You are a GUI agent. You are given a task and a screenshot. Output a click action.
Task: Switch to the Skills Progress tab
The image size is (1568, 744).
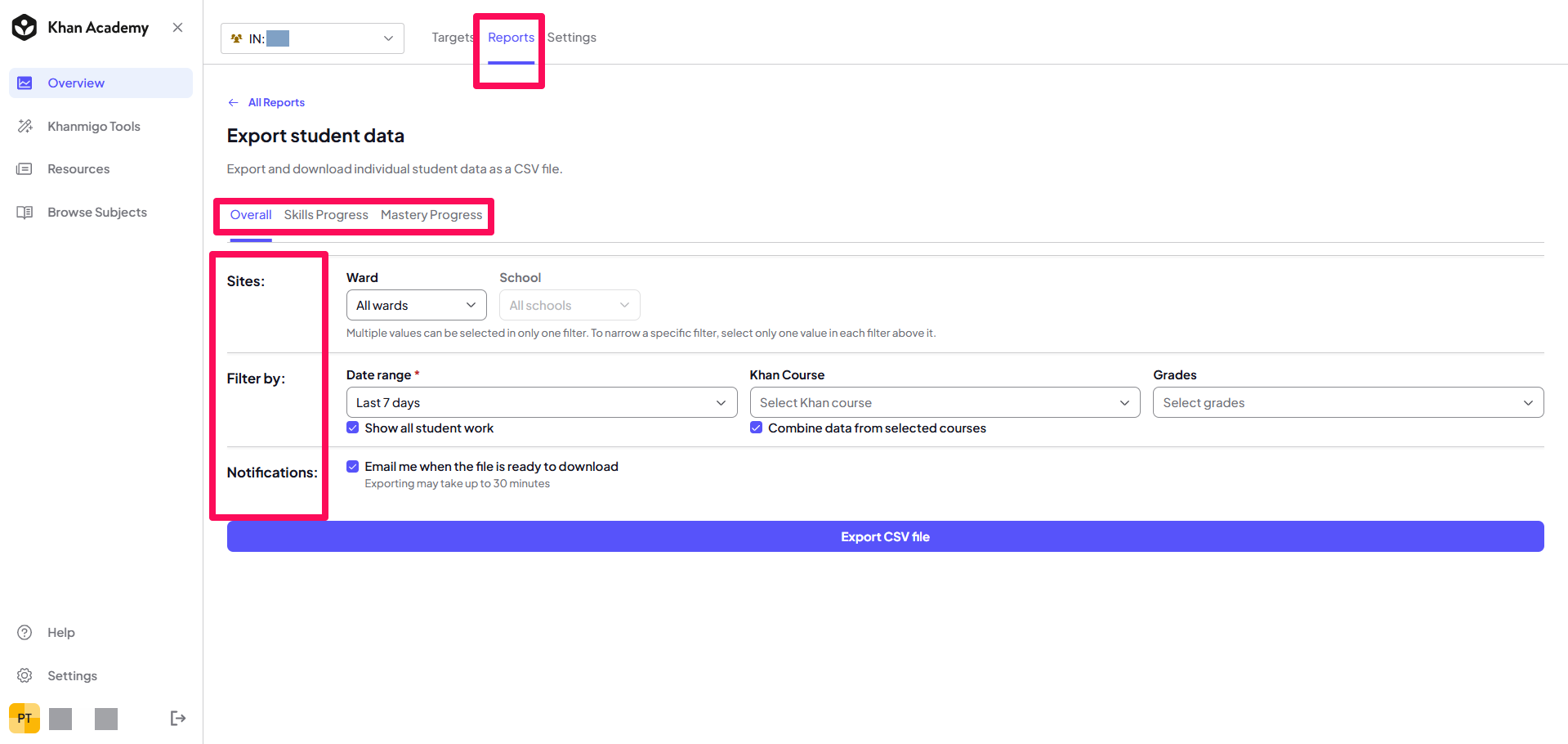pos(326,215)
